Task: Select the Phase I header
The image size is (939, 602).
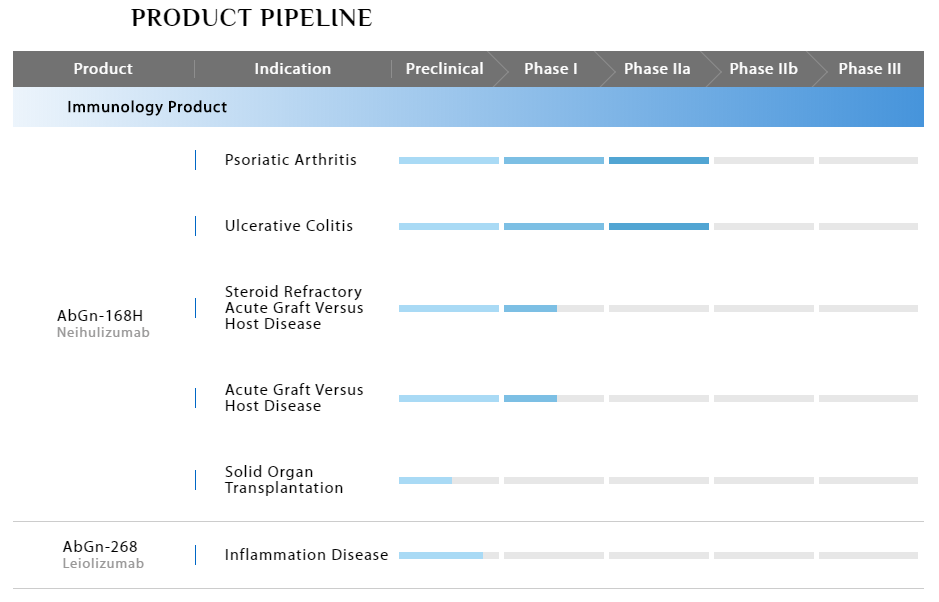Action: click(x=551, y=69)
